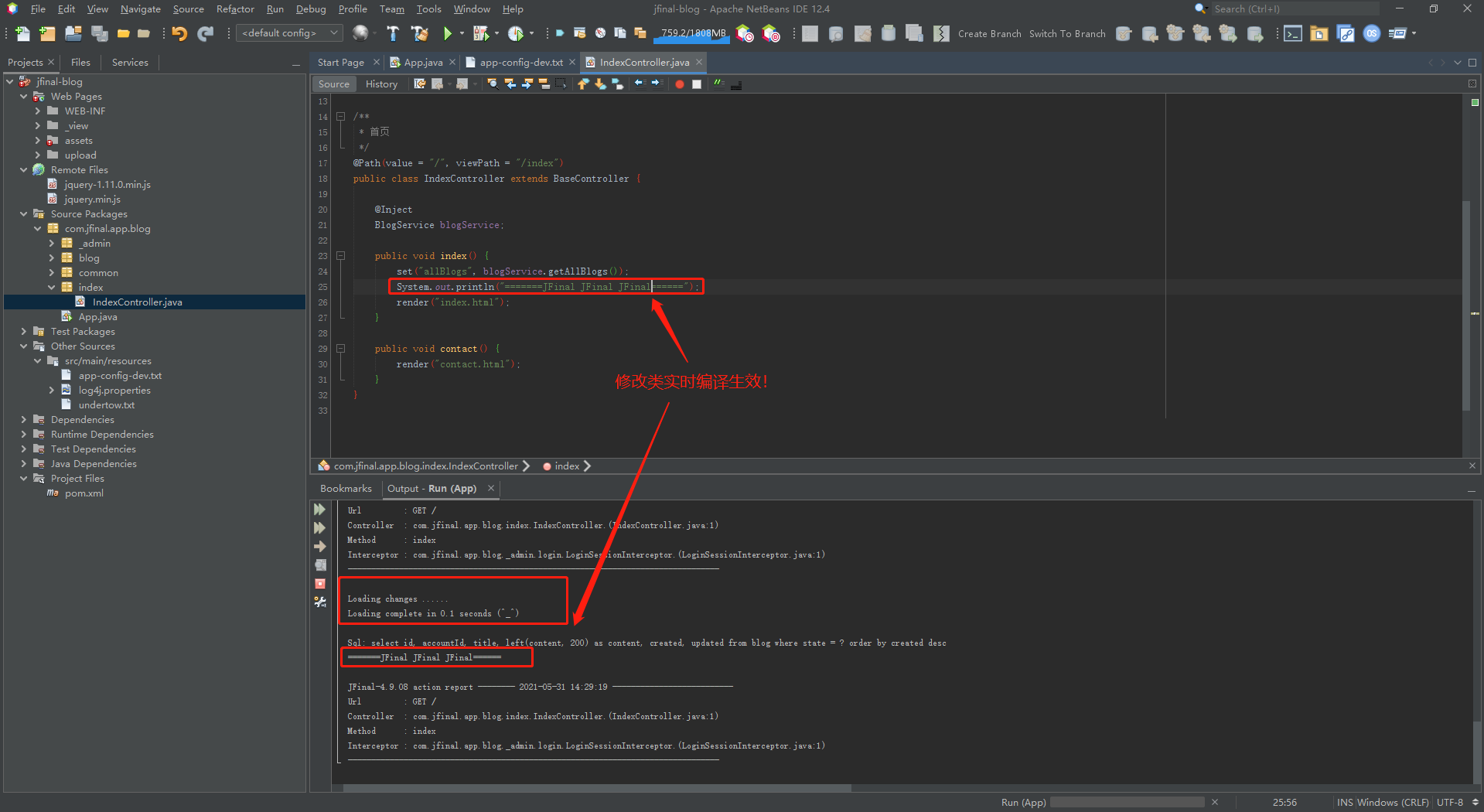The image size is (1484, 812).
Task: Click Stop icon in Output panel
Action: pos(320,584)
